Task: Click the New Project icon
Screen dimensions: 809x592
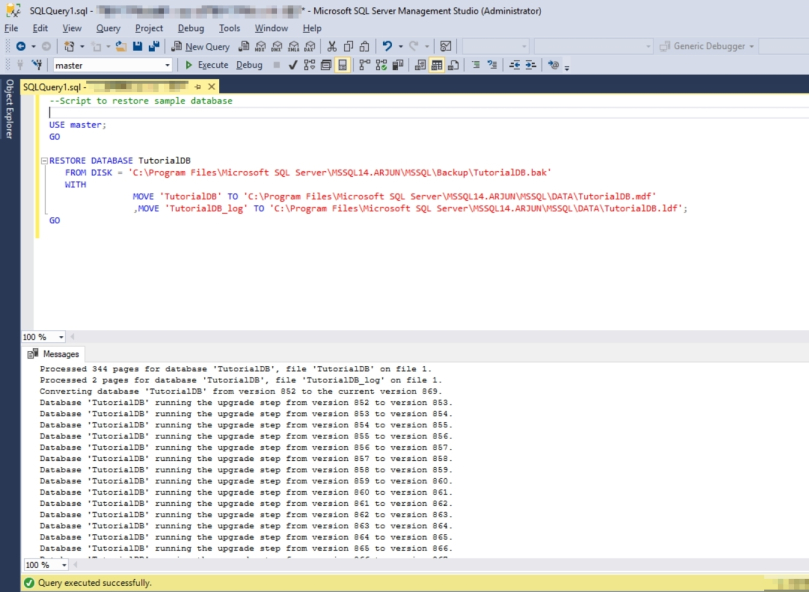Action: coord(69,46)
